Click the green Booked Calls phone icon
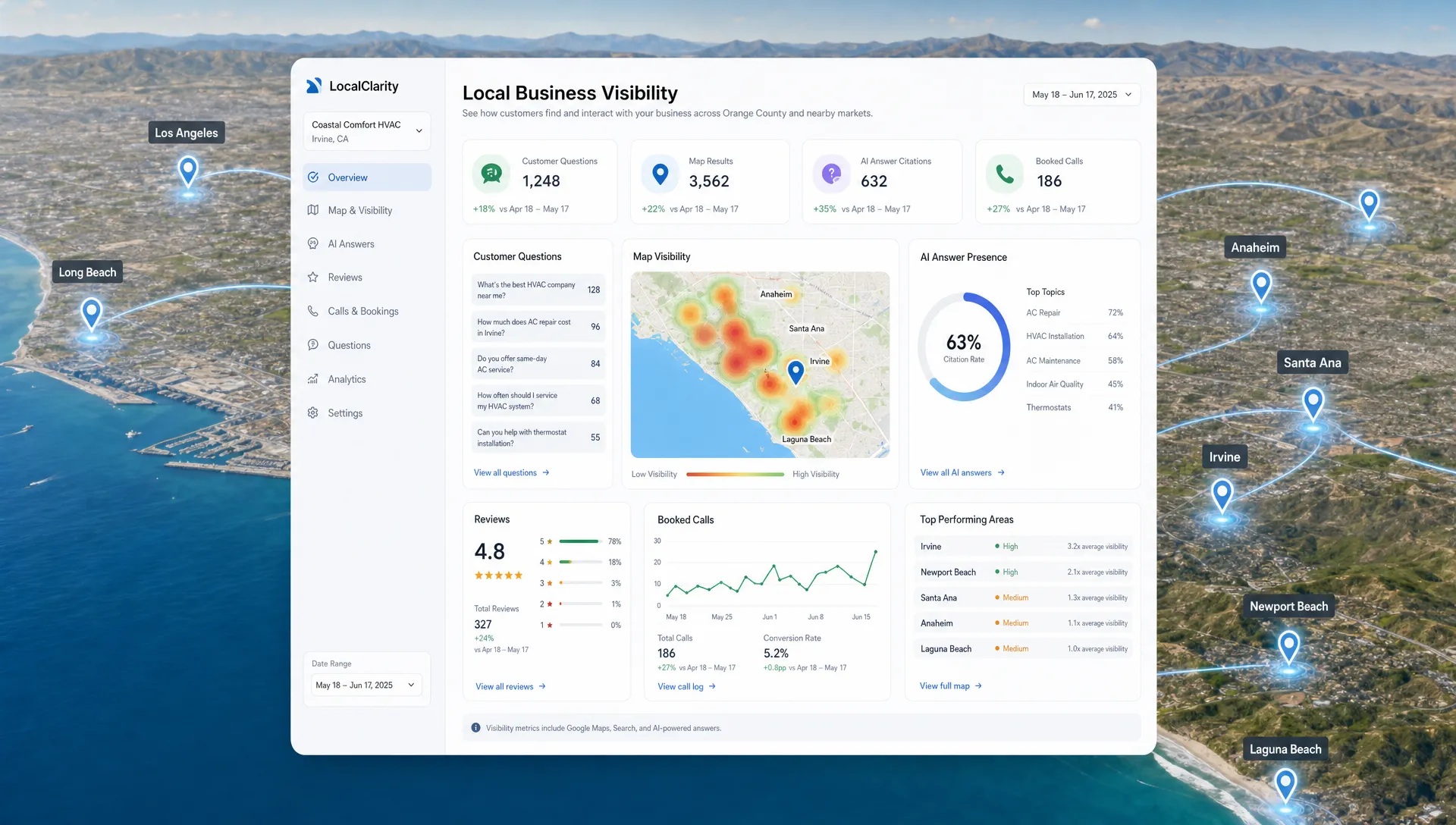Viewport: 1456px width, 825px height. [1004, 174]
